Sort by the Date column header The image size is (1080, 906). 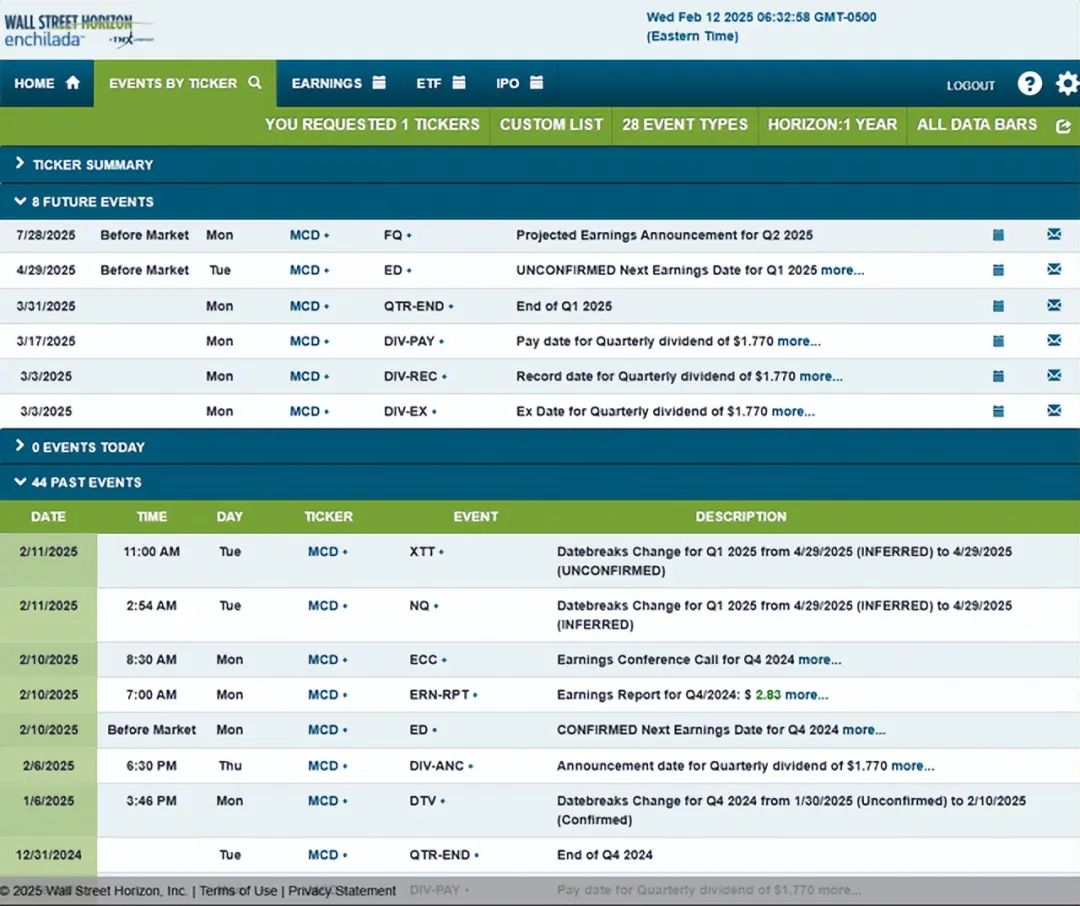pyautogui.click(x=48, y=517)
